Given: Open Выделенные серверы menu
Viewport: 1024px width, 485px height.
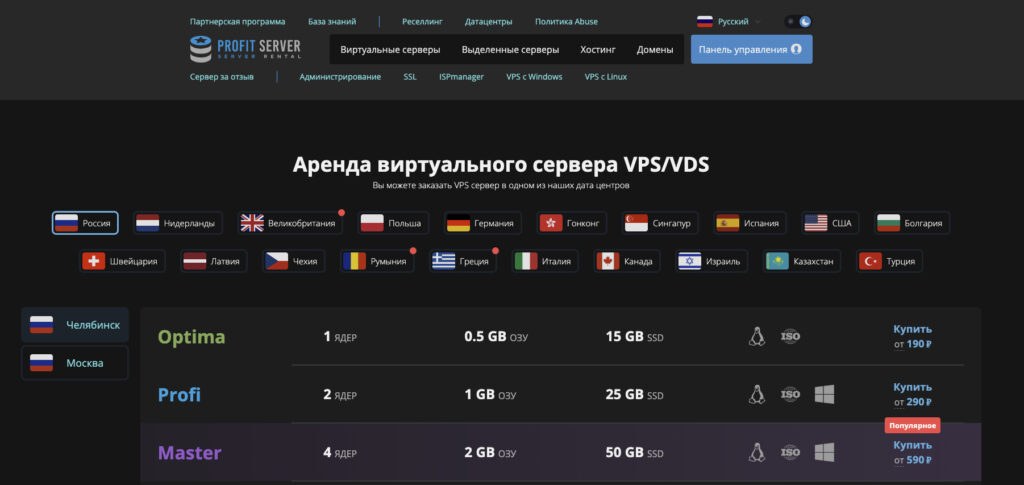Looking at the screenshot, I should point(510,50).
